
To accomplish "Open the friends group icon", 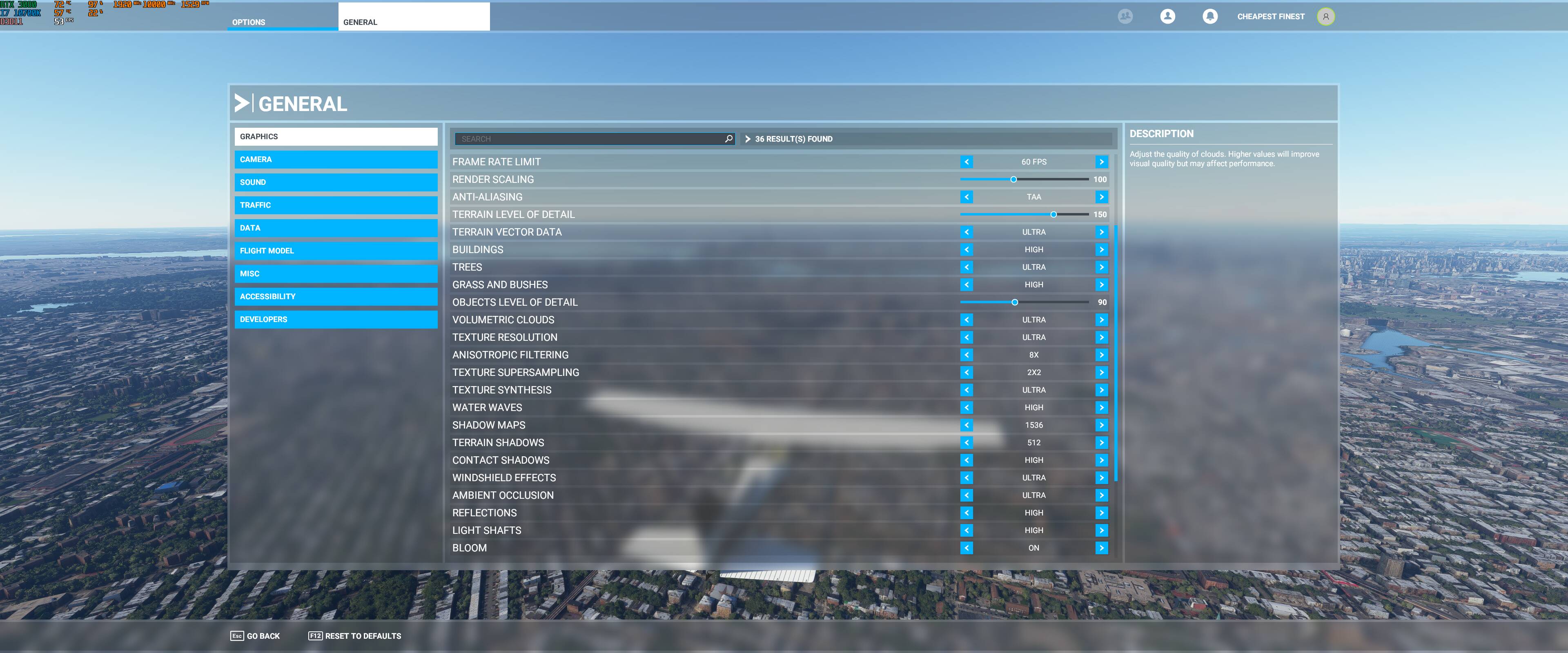I will tap(1125, 16).
